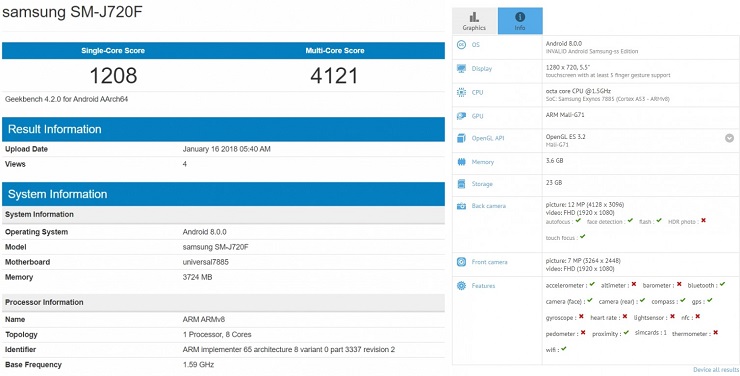740x376 pixels.
Task: Click the GPU row icon
Action: click(462, 116)
